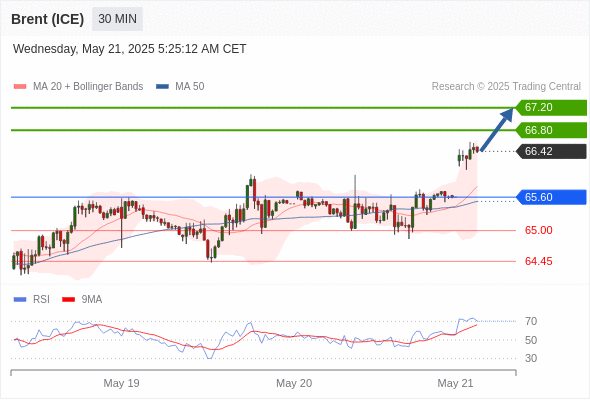Click the green 67.20 resistance price tag
Screen dimensions: 590x400
pyautogui.click(x=551, y=108)
